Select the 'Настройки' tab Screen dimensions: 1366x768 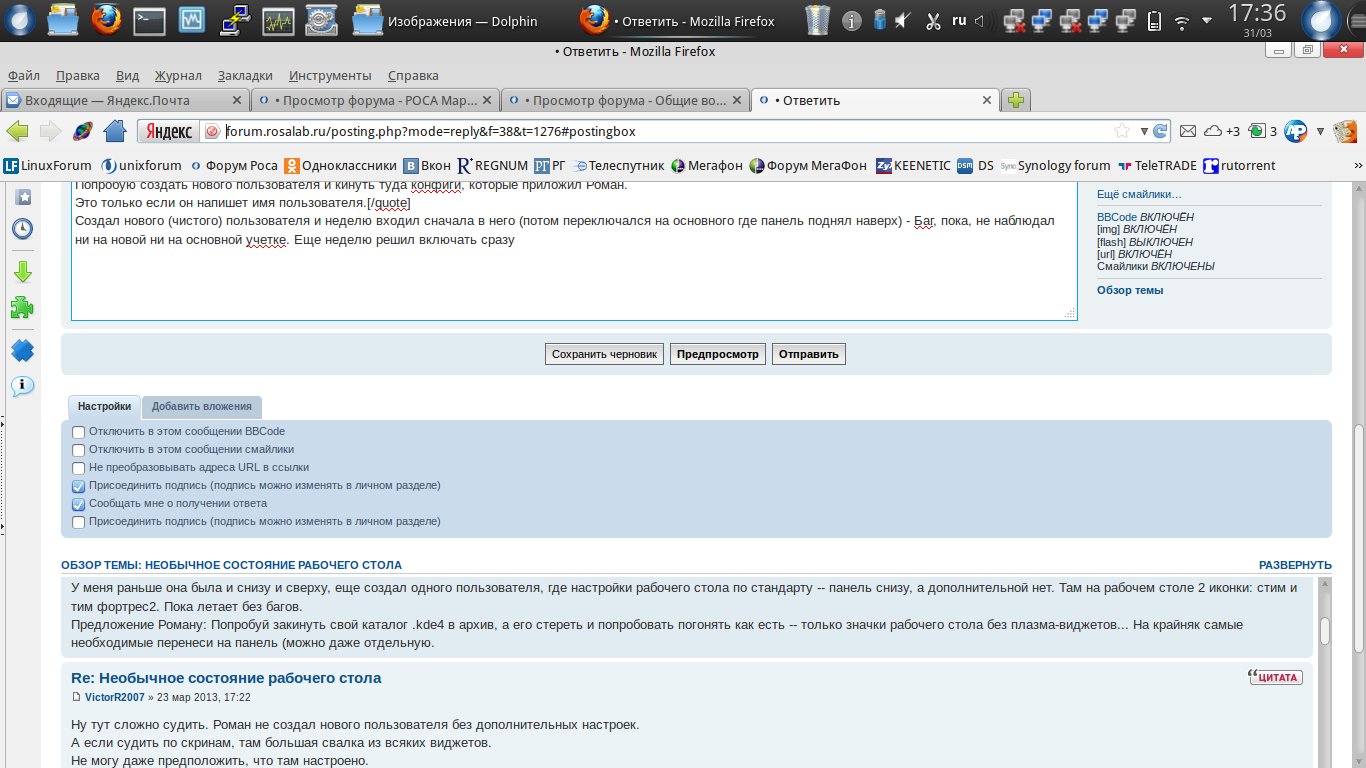pos(104,407)
